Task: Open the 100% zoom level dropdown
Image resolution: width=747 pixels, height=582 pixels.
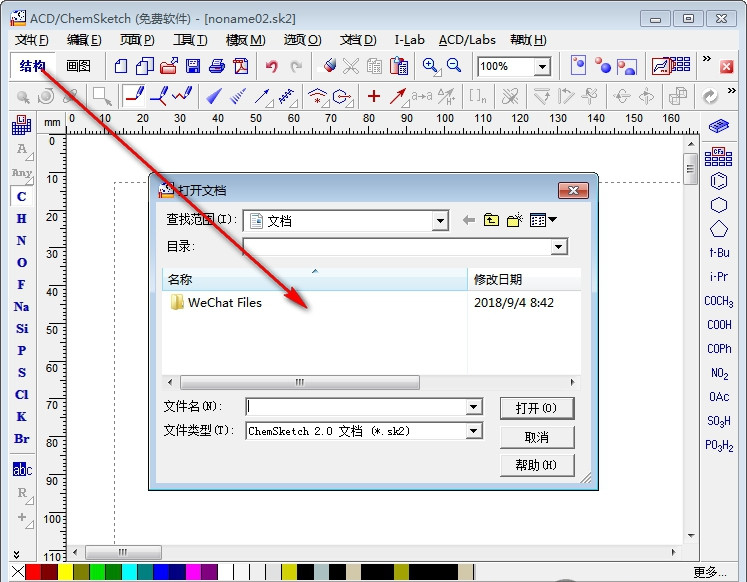Action: coord(542,67)
